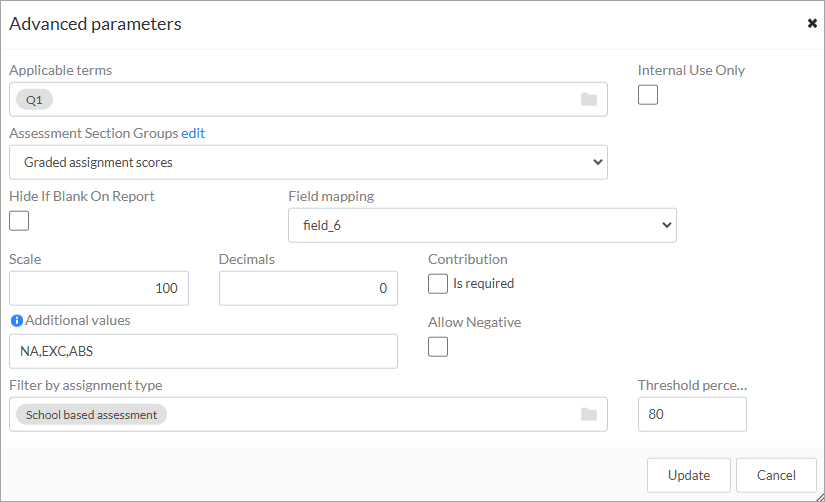The image size is (825, 502).
Task: Open the Field mapping dropdown
Action: 482,225
